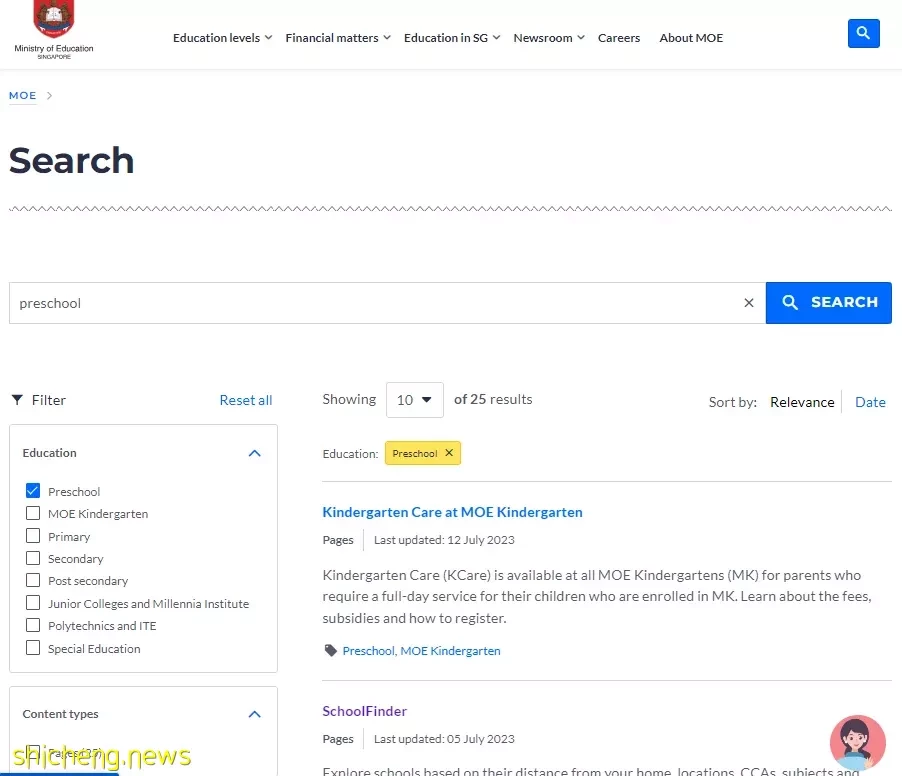The width and height of the screenshot is (902, 776).
Task: Click the blue SEARCH button
Action: click(828, 303)
